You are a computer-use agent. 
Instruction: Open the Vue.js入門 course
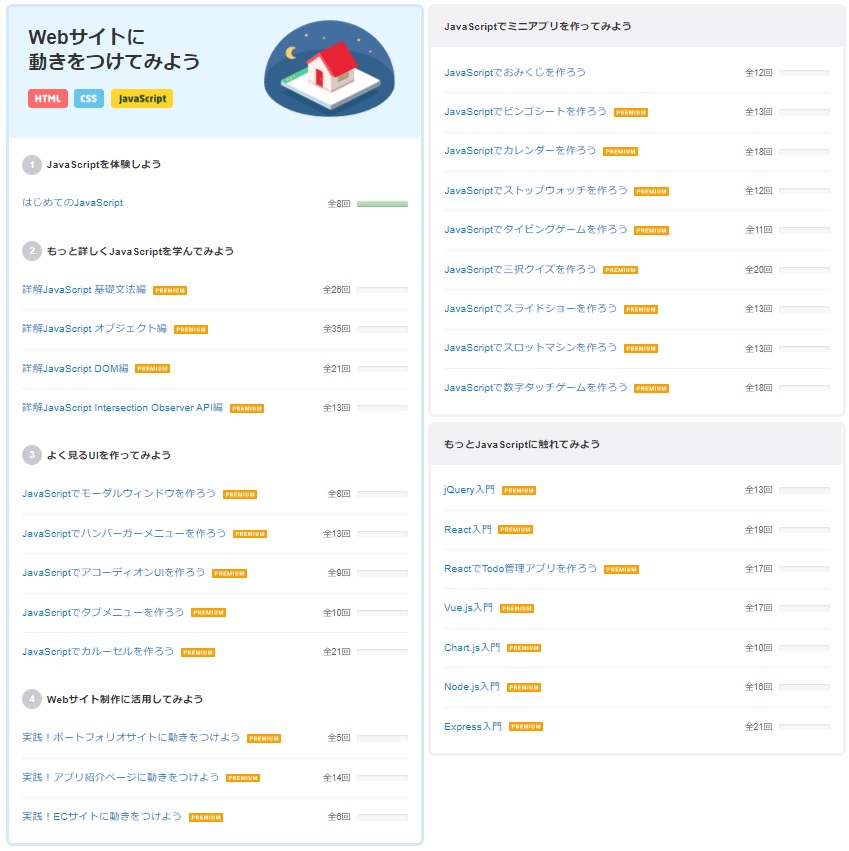pyautogui.click(x=468, y=608)
